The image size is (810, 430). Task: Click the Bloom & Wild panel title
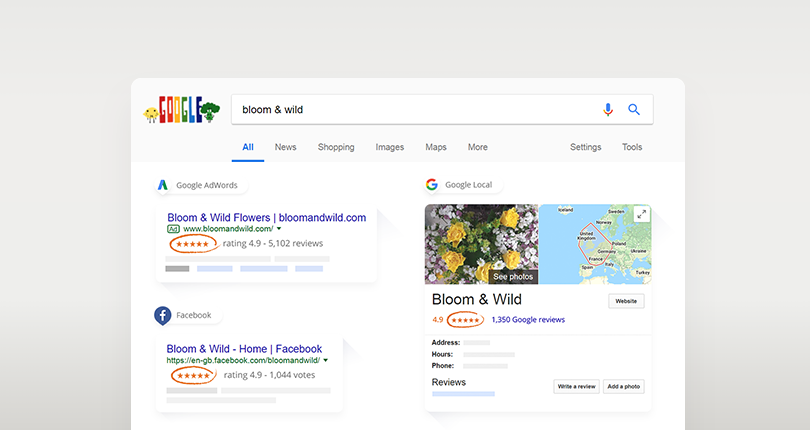(477, 300)
